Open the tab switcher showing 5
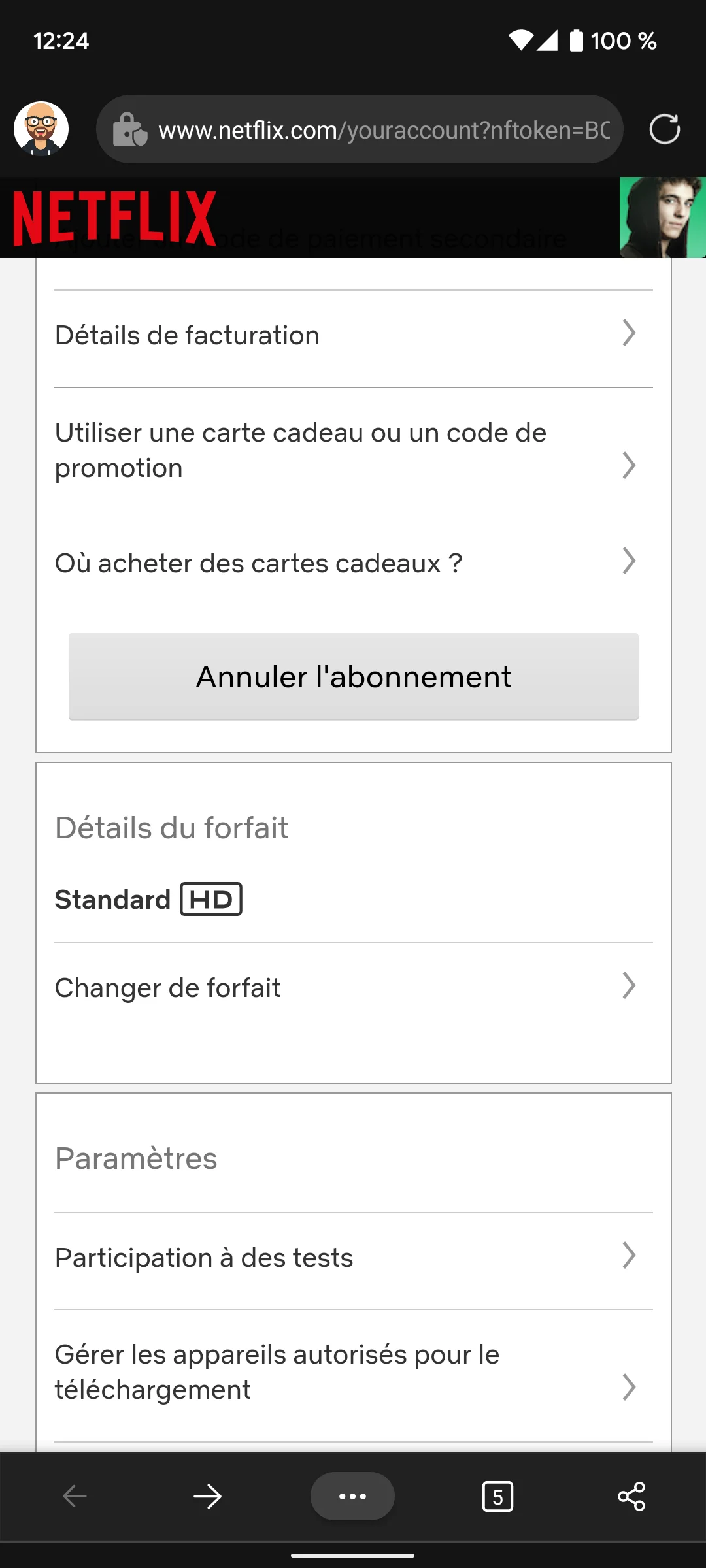706x1568 pixels. tap(497, 1496)
